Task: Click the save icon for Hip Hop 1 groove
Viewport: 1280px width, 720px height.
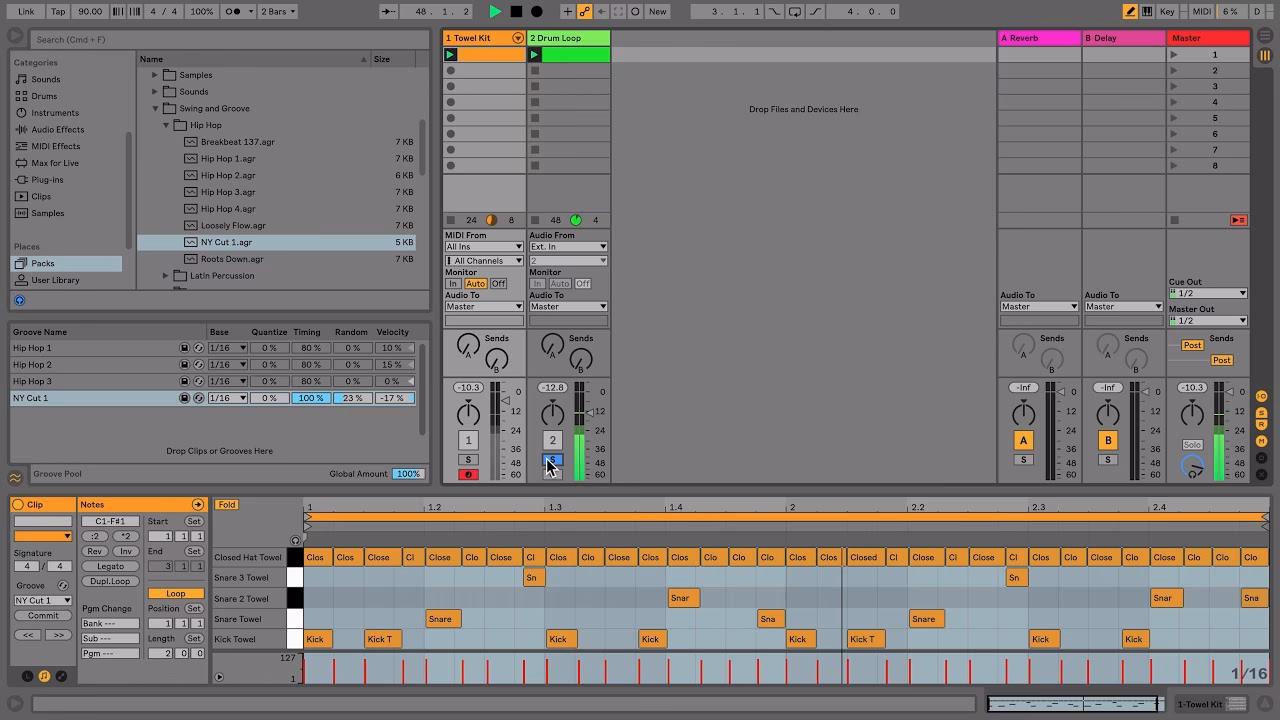Action: click(x=184, y=348)
